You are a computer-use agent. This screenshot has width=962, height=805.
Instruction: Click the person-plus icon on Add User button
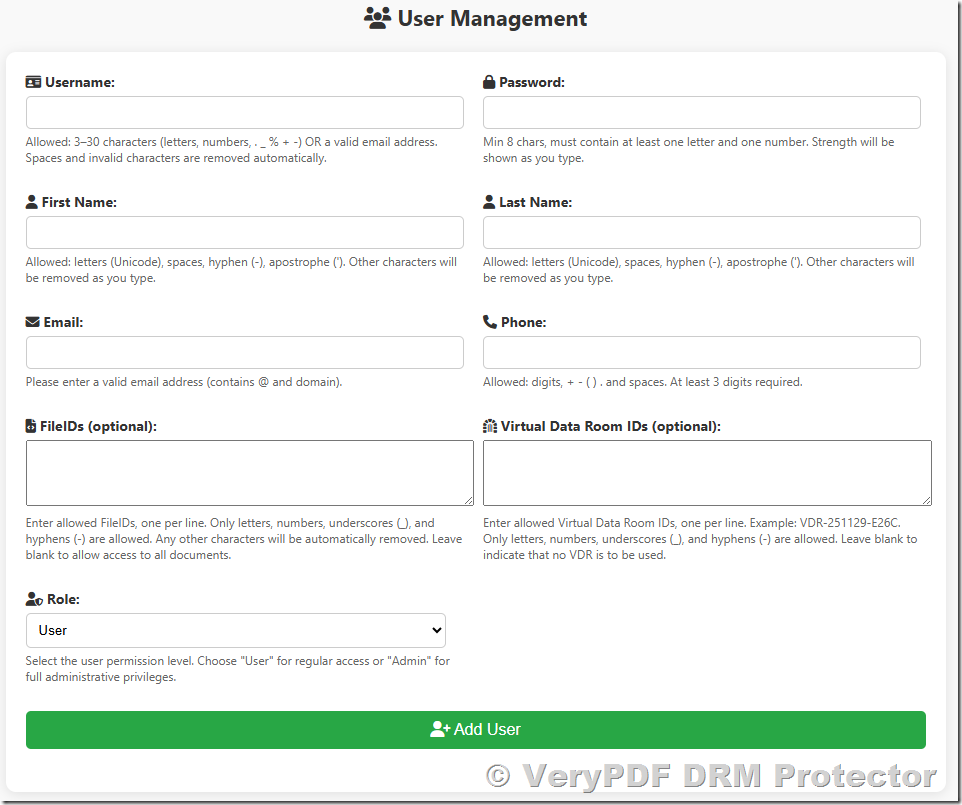439,729
